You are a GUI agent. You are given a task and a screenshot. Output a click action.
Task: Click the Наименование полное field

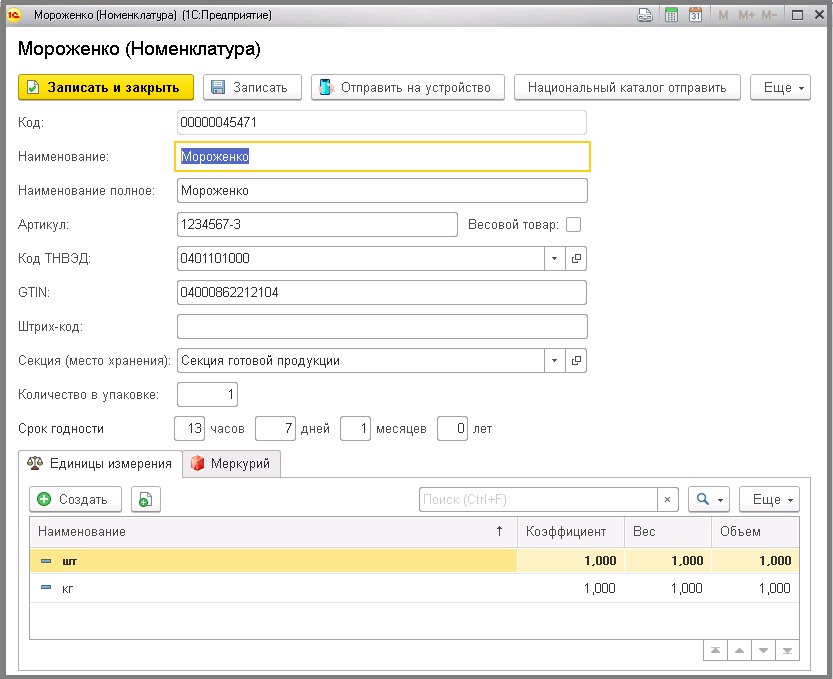tap(382, 191)
